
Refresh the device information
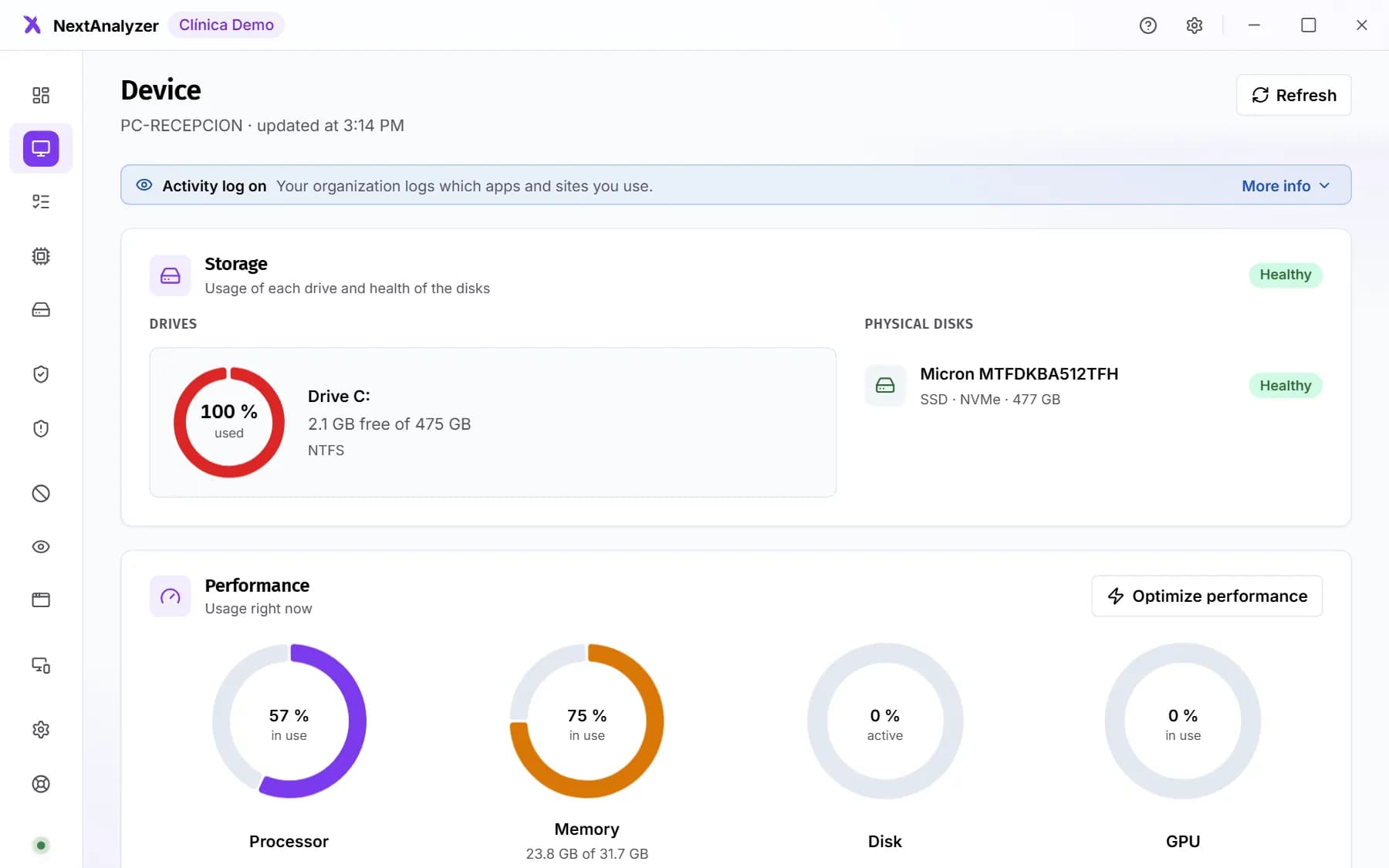[x=1293, y=95]
